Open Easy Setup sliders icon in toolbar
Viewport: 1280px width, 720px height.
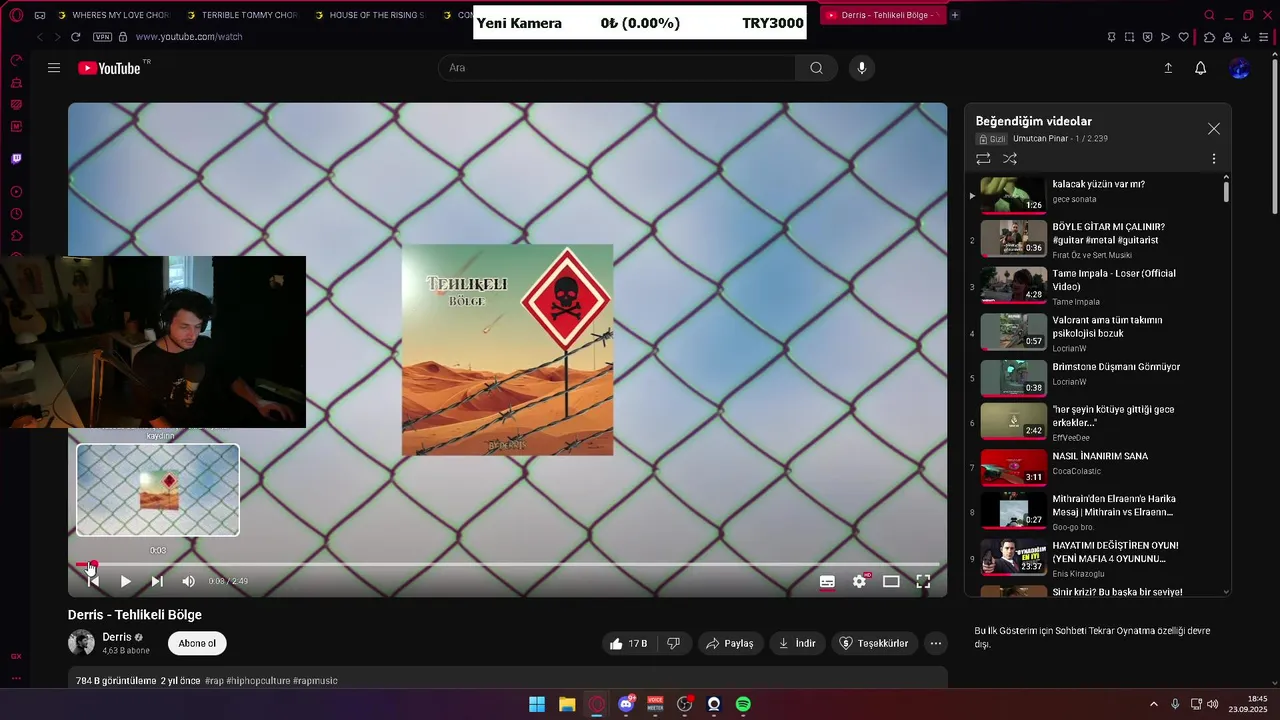pos(1265,37)
